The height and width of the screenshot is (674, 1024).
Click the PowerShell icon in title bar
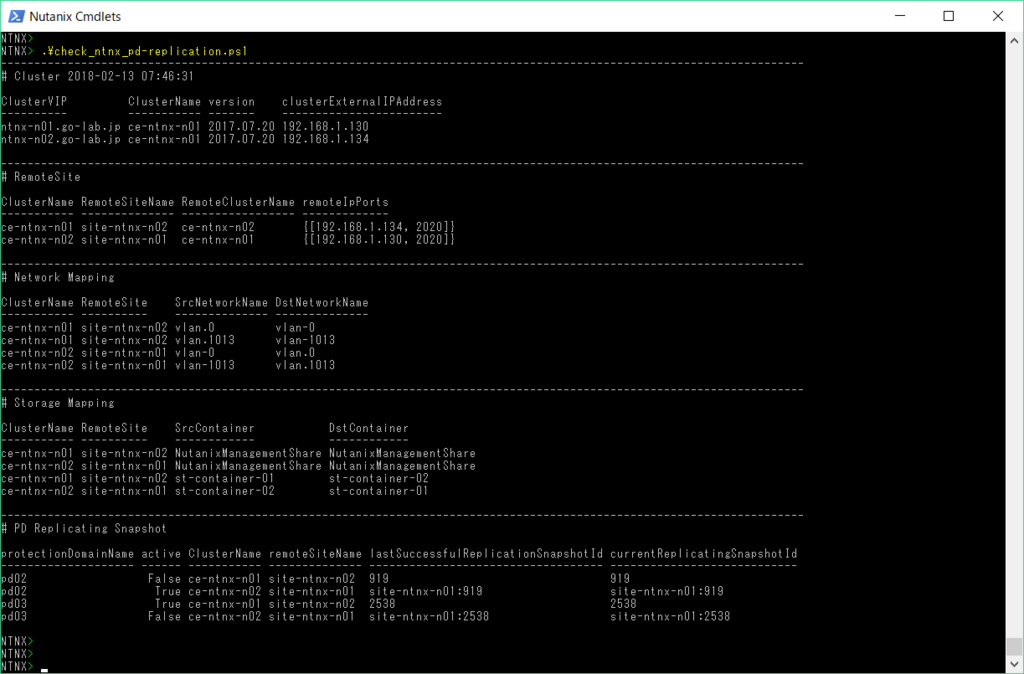[x=16, y=16]
